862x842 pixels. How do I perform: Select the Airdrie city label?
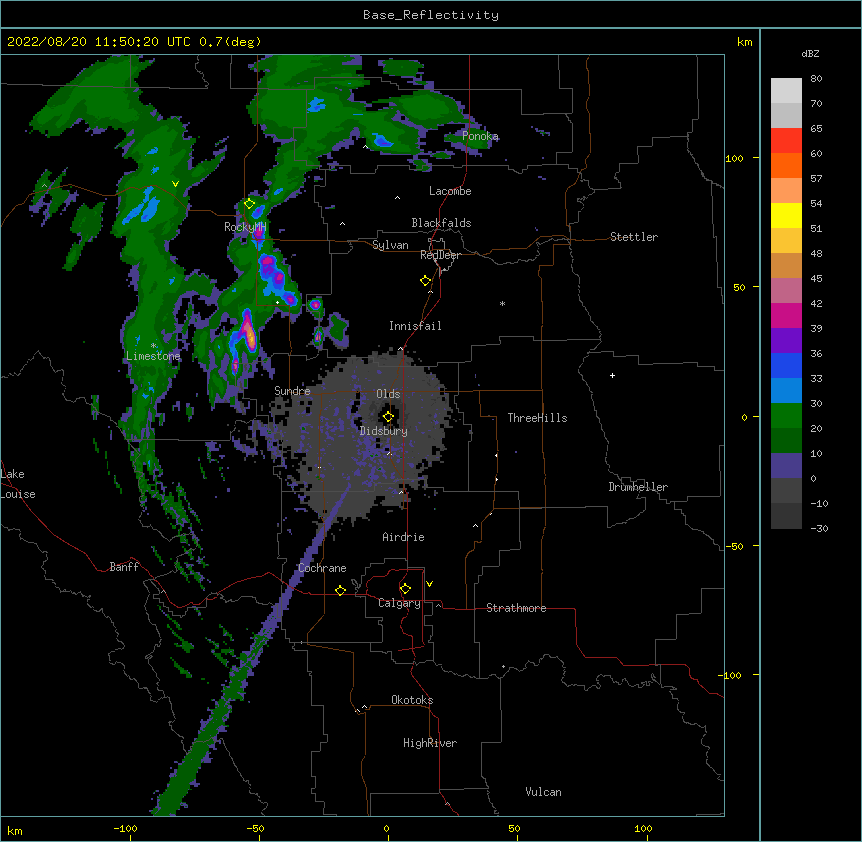(403, 537)
